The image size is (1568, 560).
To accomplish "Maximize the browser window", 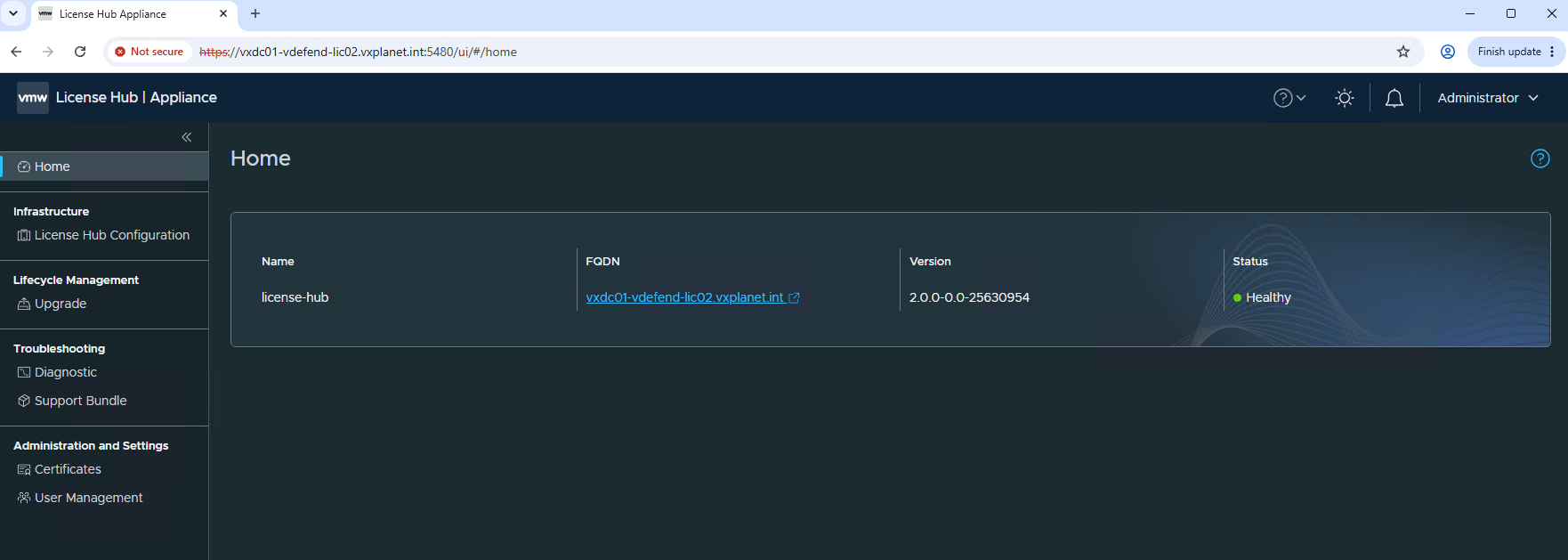I will [1511, 13].
